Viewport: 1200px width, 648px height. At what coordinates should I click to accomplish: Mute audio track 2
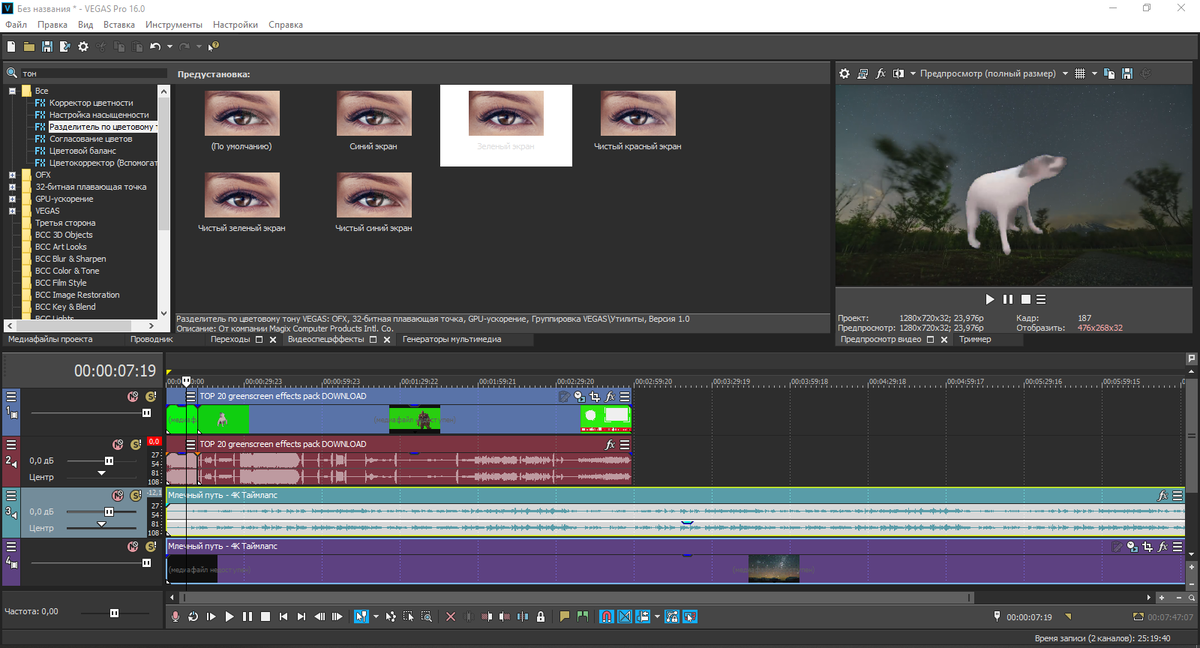[118, 444]
